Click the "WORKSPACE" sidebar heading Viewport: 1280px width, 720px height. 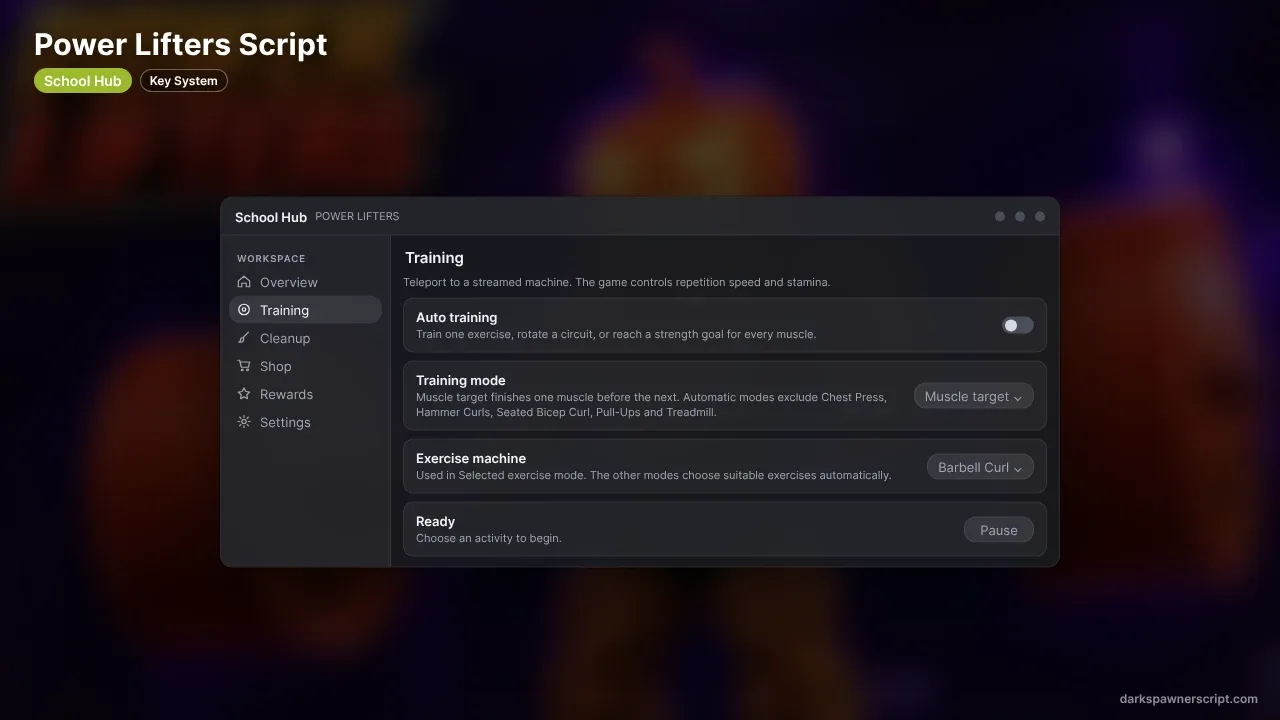(x=271, y=258)
